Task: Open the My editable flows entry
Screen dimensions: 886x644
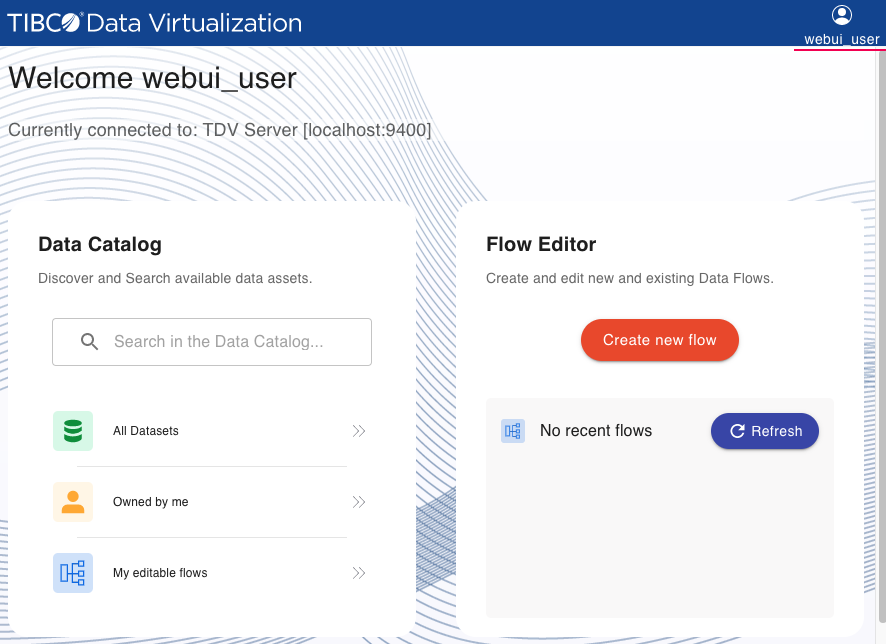Action: [x=160, y=573]
